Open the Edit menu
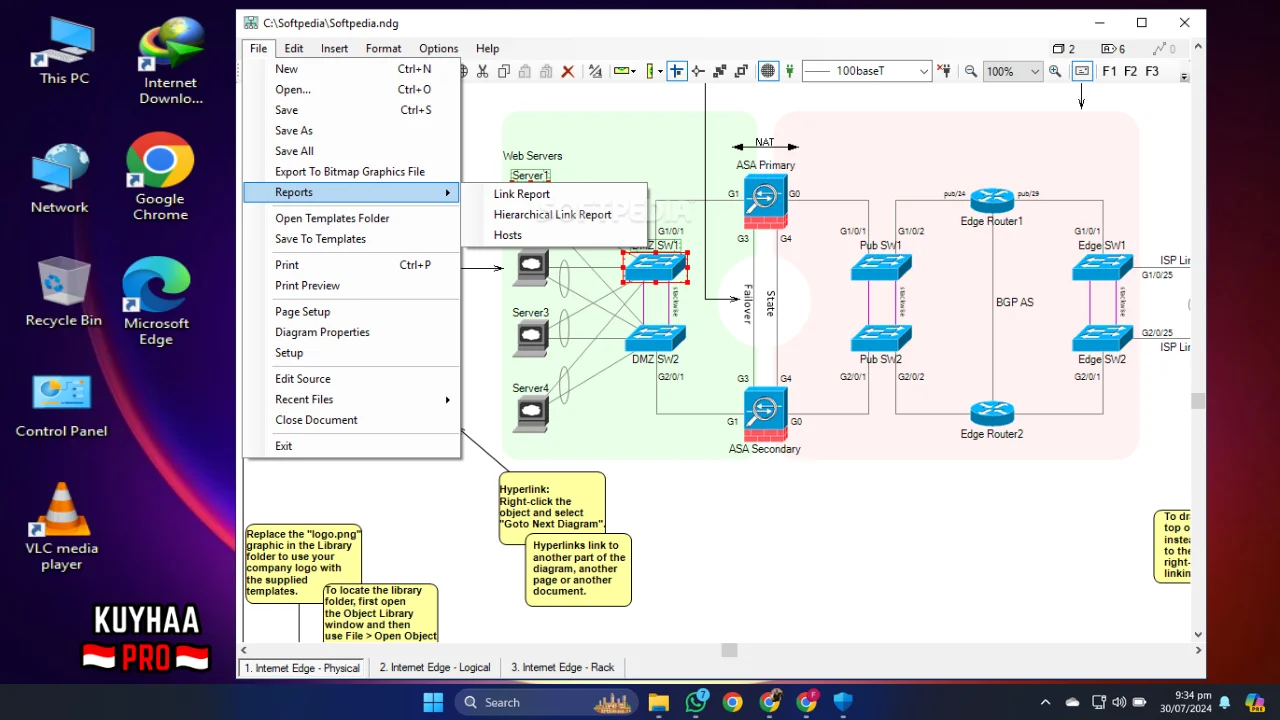 [293, 48]
